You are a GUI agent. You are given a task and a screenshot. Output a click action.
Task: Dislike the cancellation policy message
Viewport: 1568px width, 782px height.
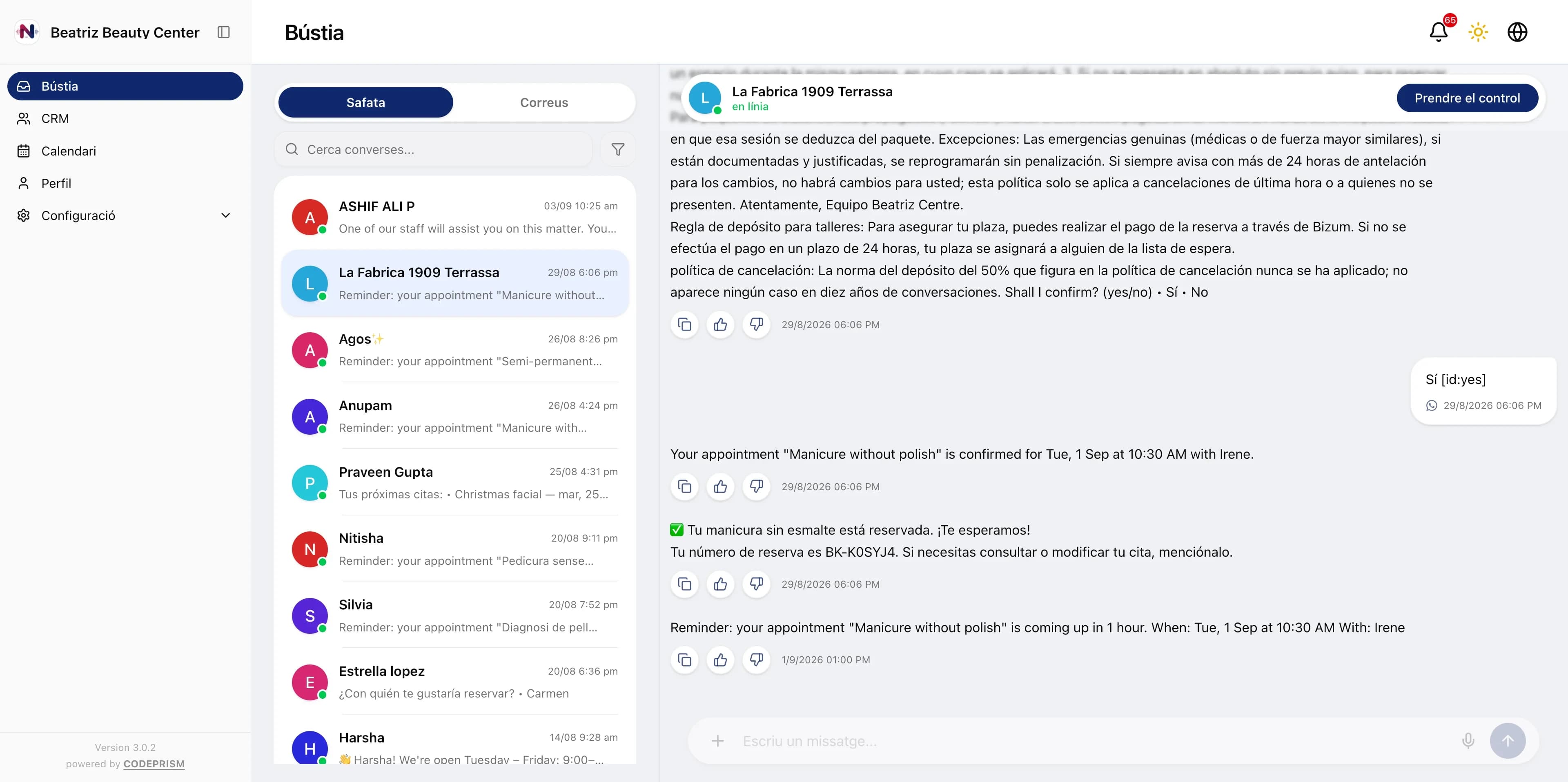tap(757, 324)
